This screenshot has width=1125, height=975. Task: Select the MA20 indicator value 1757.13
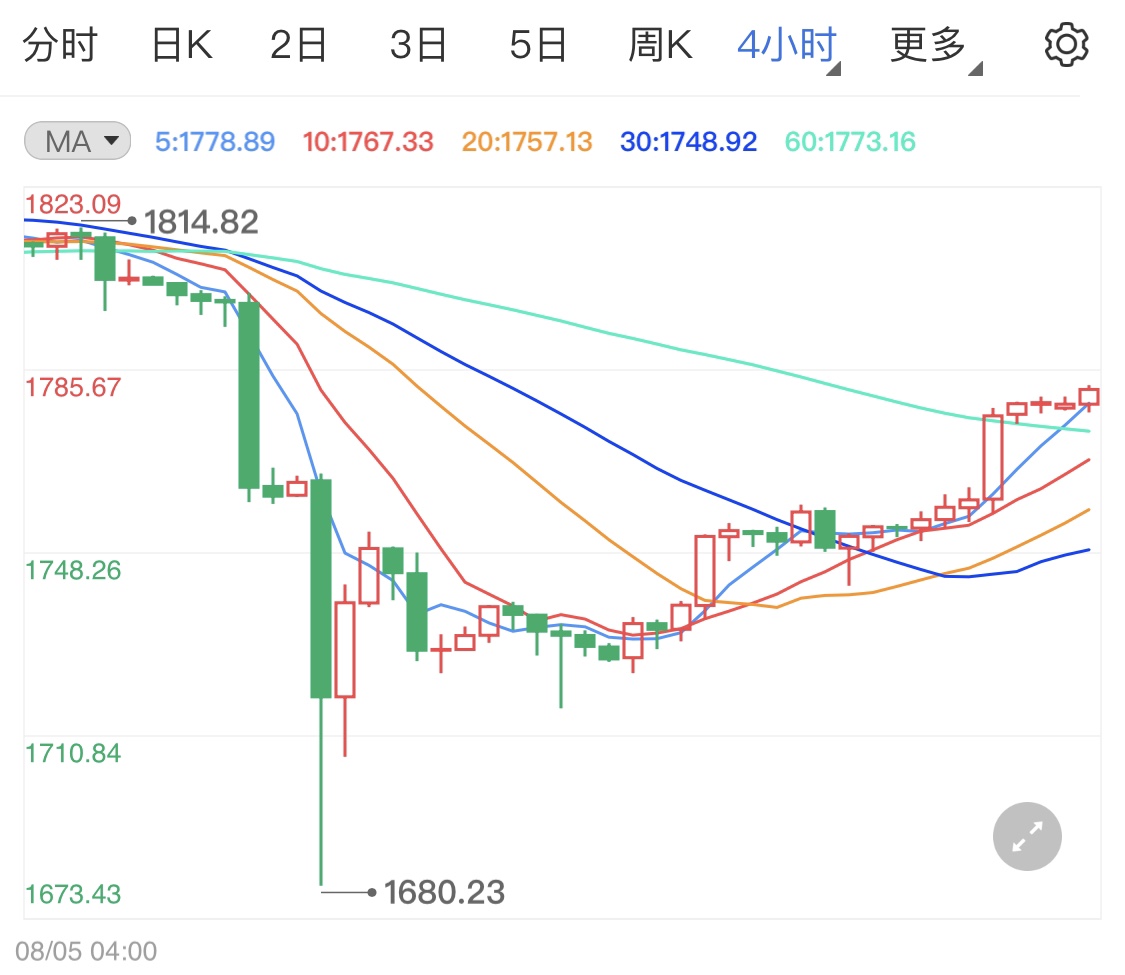527,141
